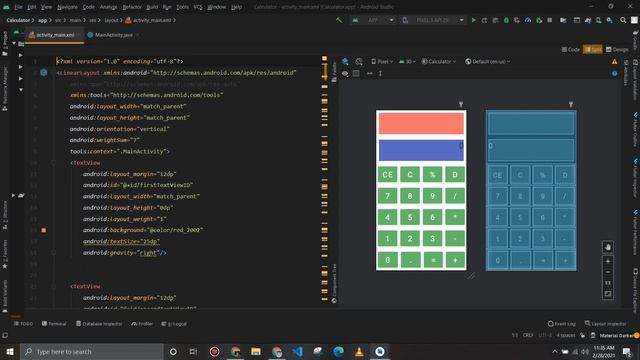Click the red display area in design preview
The height and width of the screenshot is (360, 640).
421,124
